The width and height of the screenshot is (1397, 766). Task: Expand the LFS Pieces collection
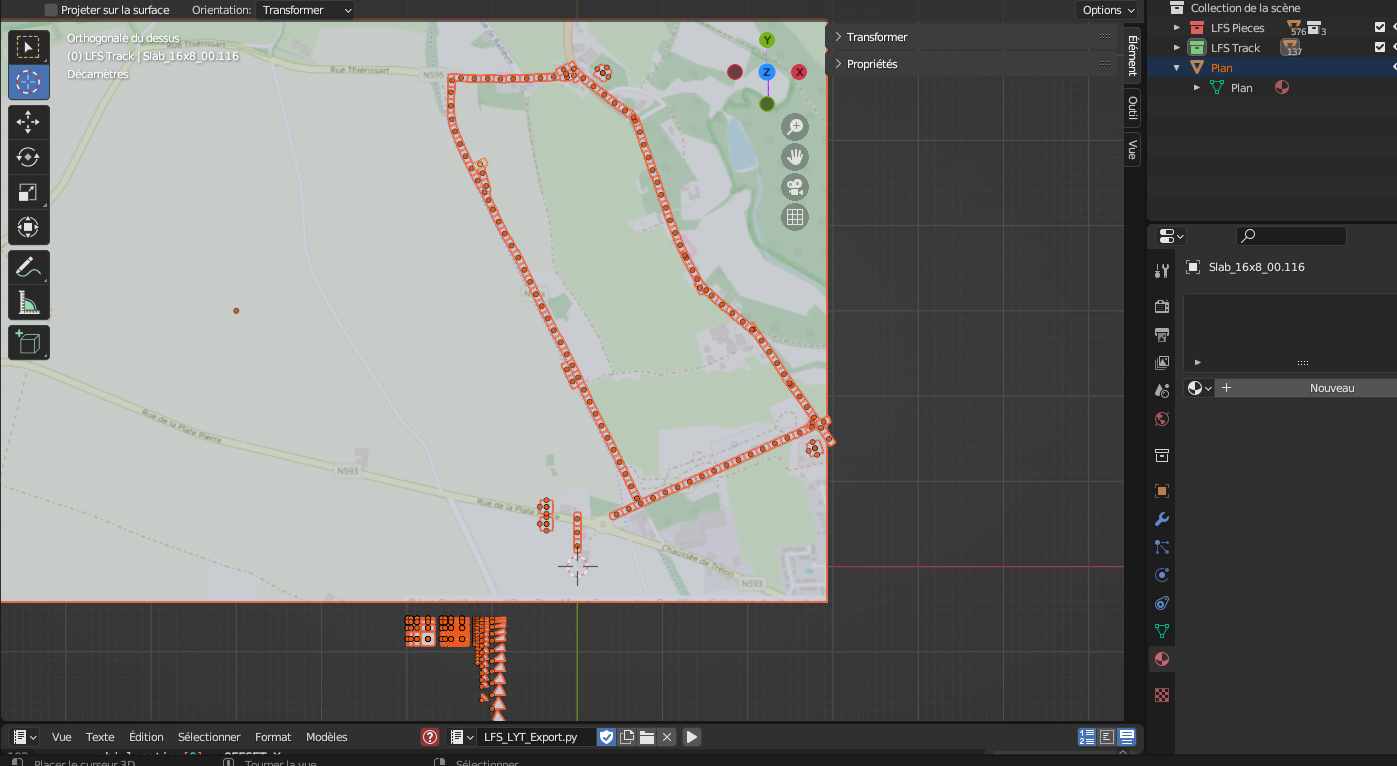pos(1177,28)
